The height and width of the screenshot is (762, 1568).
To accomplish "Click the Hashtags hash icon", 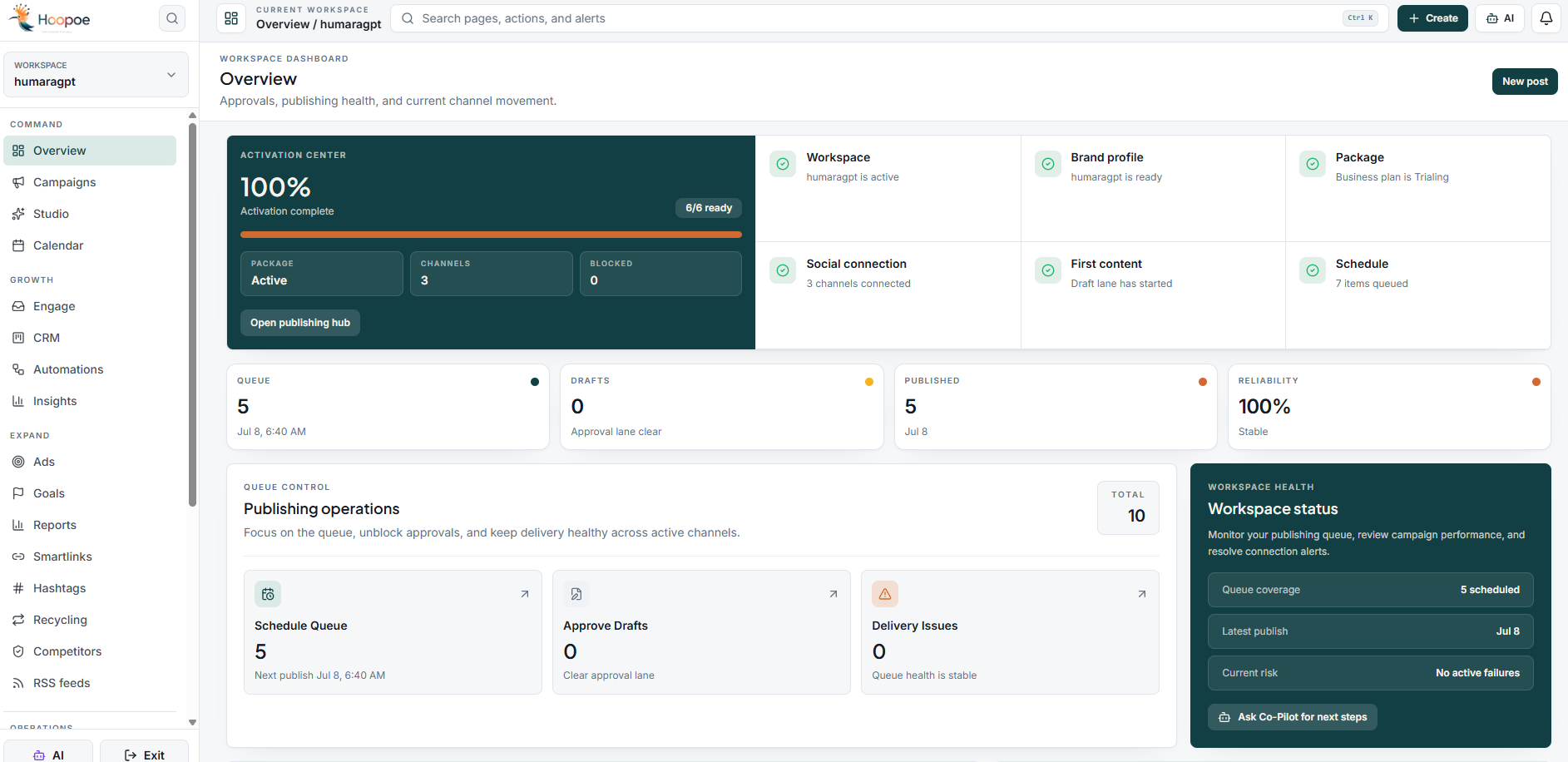I will [18, 588].
